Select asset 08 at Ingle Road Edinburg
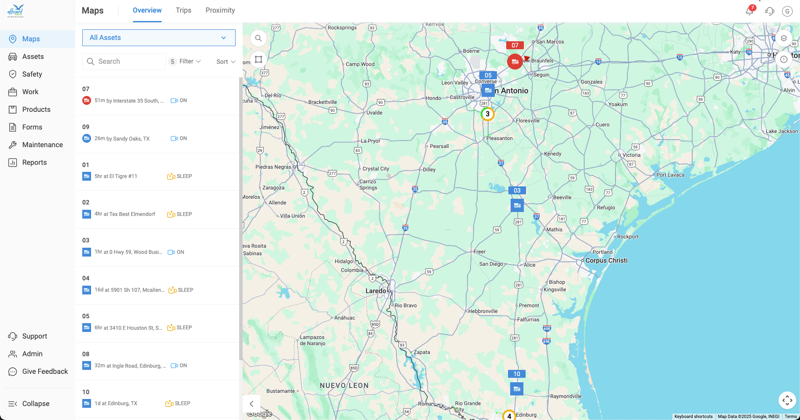 [159, 361]
